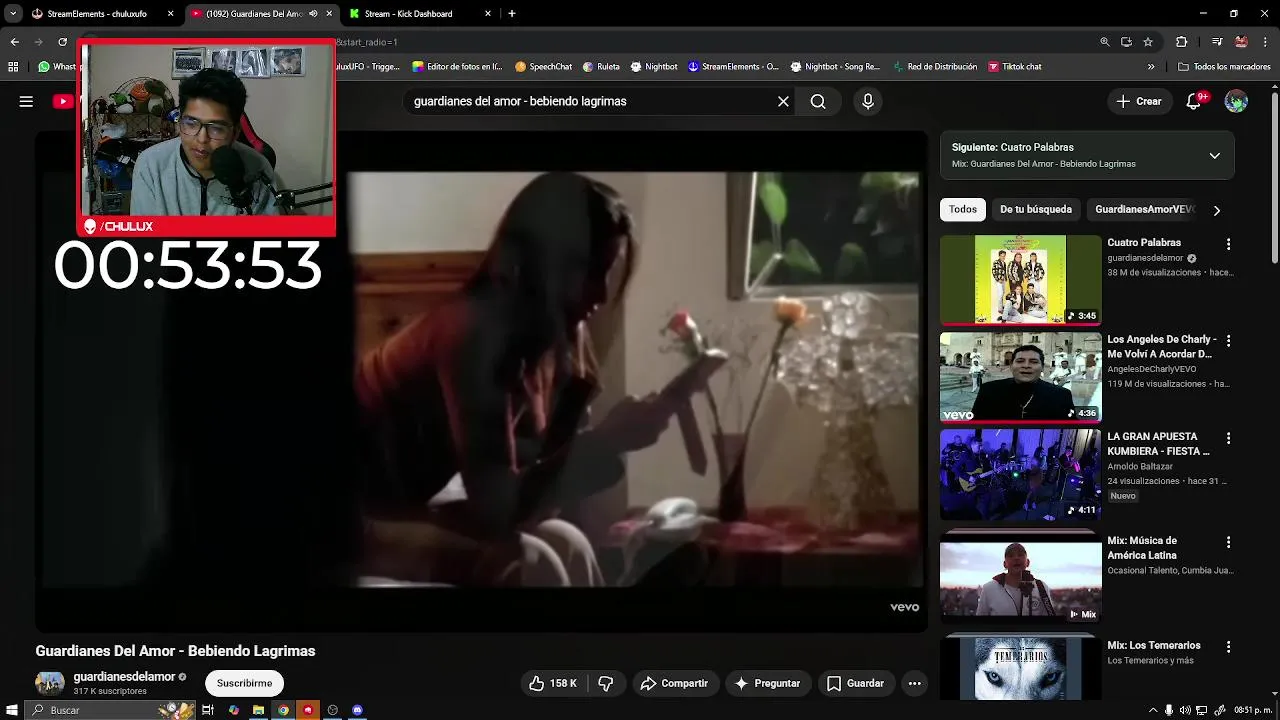Screen dimensions: 1280x720
Task: Open the Chrome apps grid icon
Action: pyautogui.click(x=13, y=67)
